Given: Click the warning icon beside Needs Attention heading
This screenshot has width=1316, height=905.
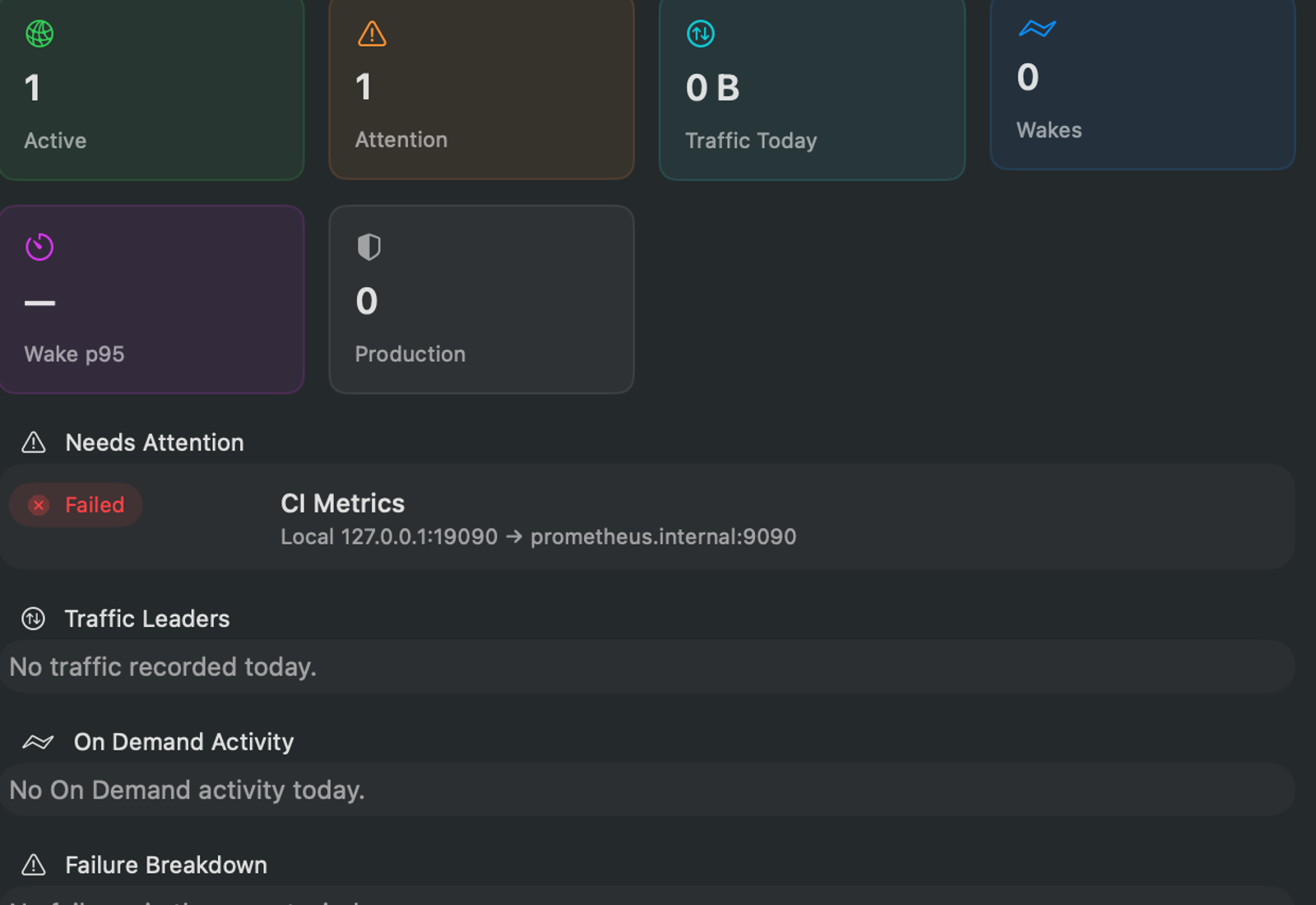Looking at the screenshot, I should 34,443.
